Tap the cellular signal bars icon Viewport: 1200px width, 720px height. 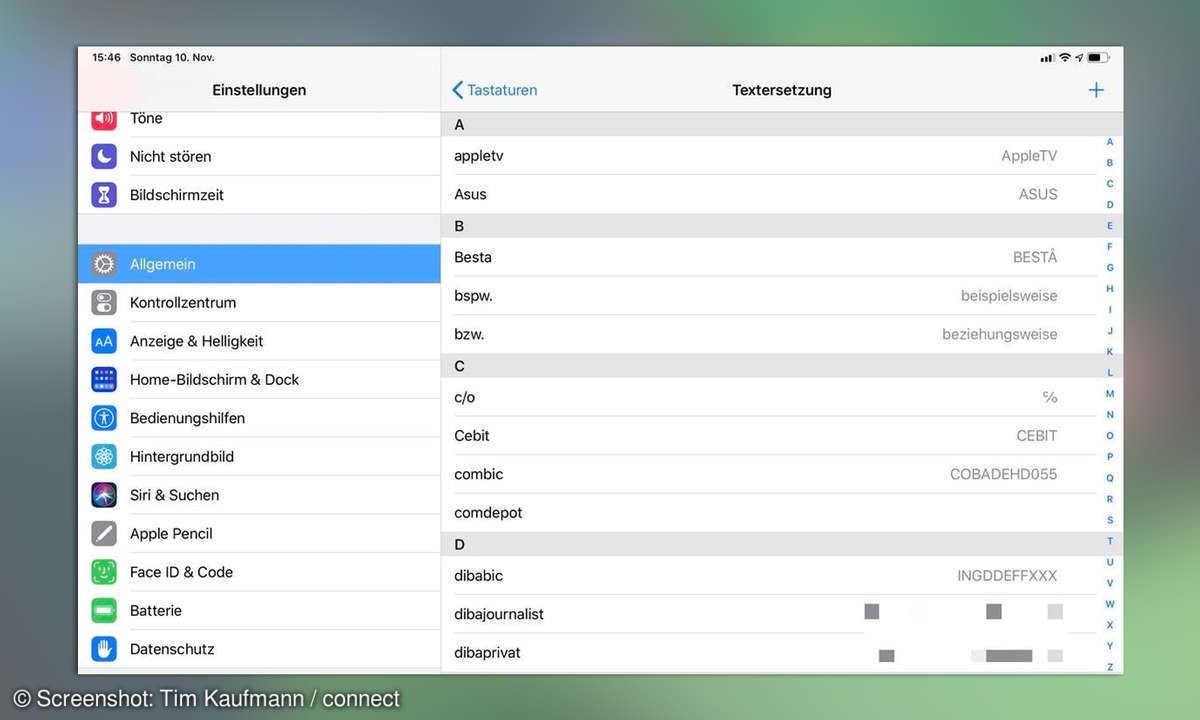pos(1047,58)
